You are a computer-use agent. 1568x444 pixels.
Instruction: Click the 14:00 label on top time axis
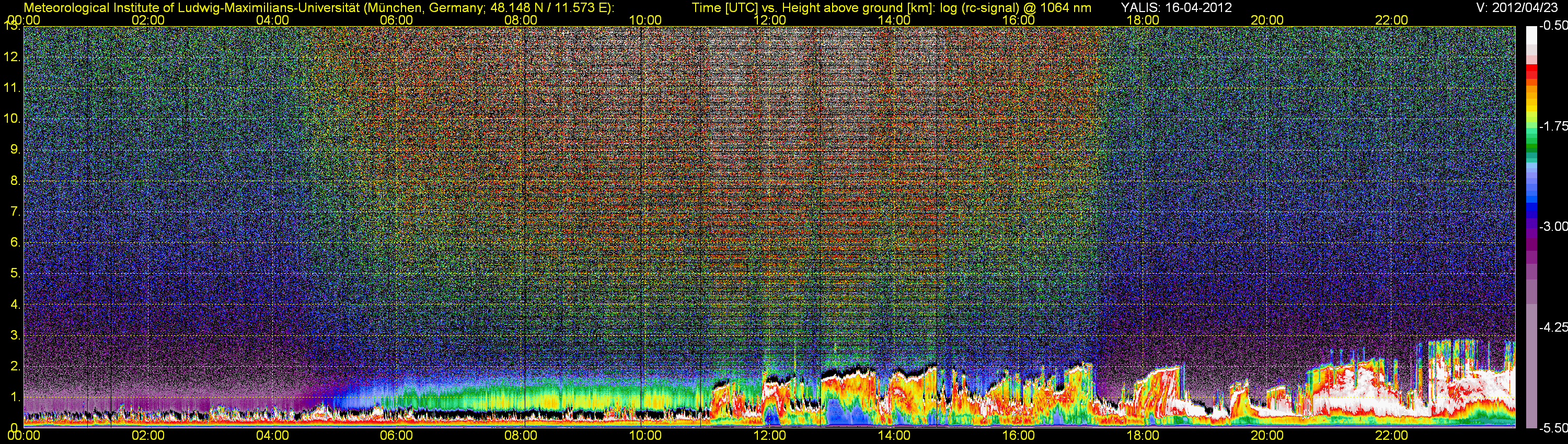(x=894, y=20)
